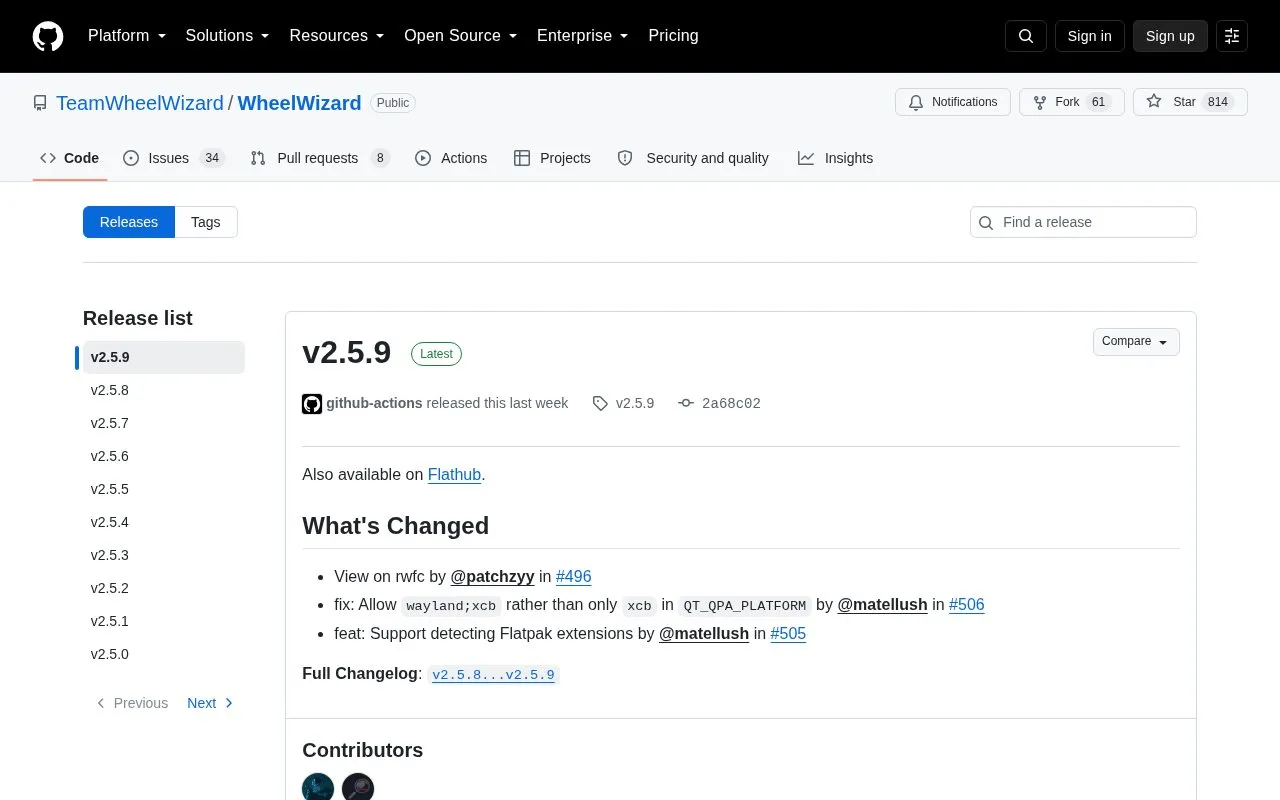
Task: Expand the Resources menu
Action: [337, 36]
